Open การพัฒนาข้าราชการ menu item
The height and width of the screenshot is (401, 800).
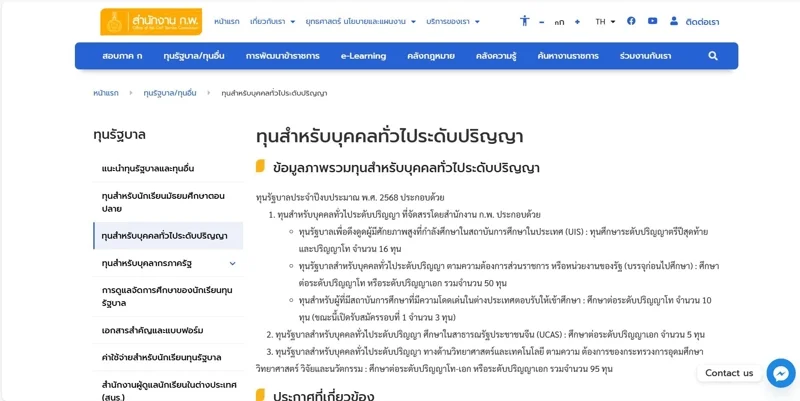click(x=283, y=56)
